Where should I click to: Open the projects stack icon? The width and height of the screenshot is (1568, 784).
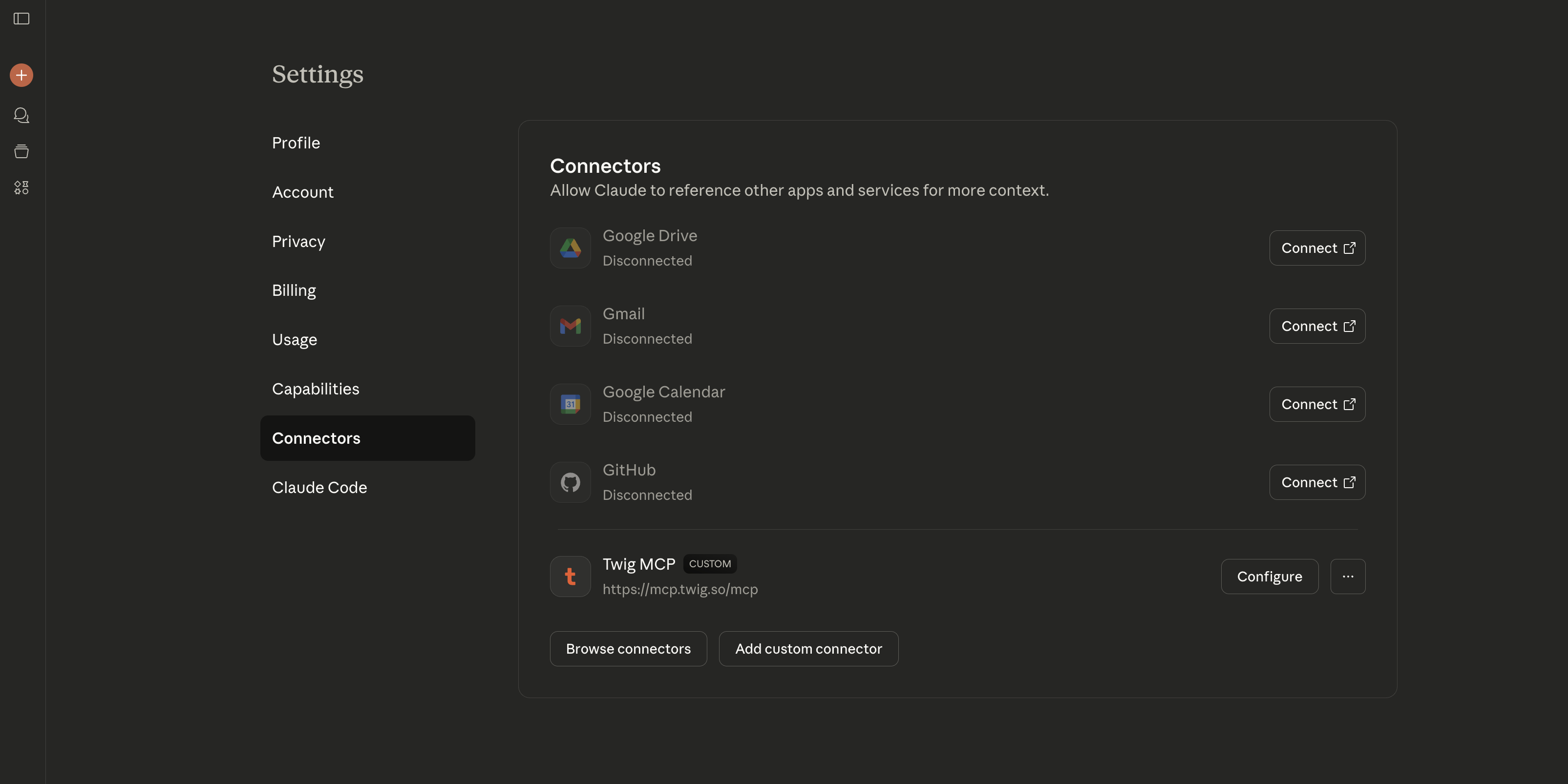(21, 151)
